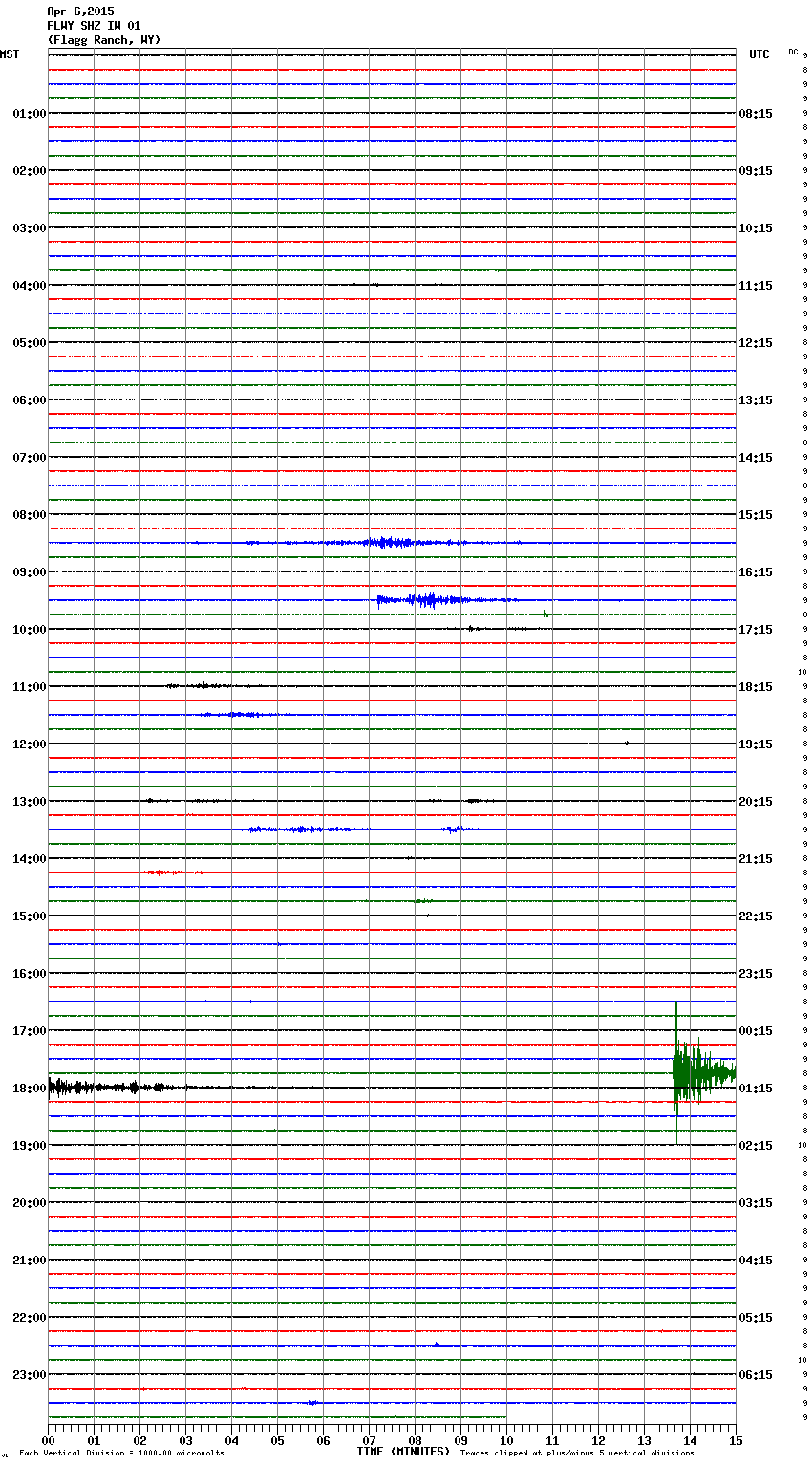Select the 15:00 MST row label

coord(30,916)
